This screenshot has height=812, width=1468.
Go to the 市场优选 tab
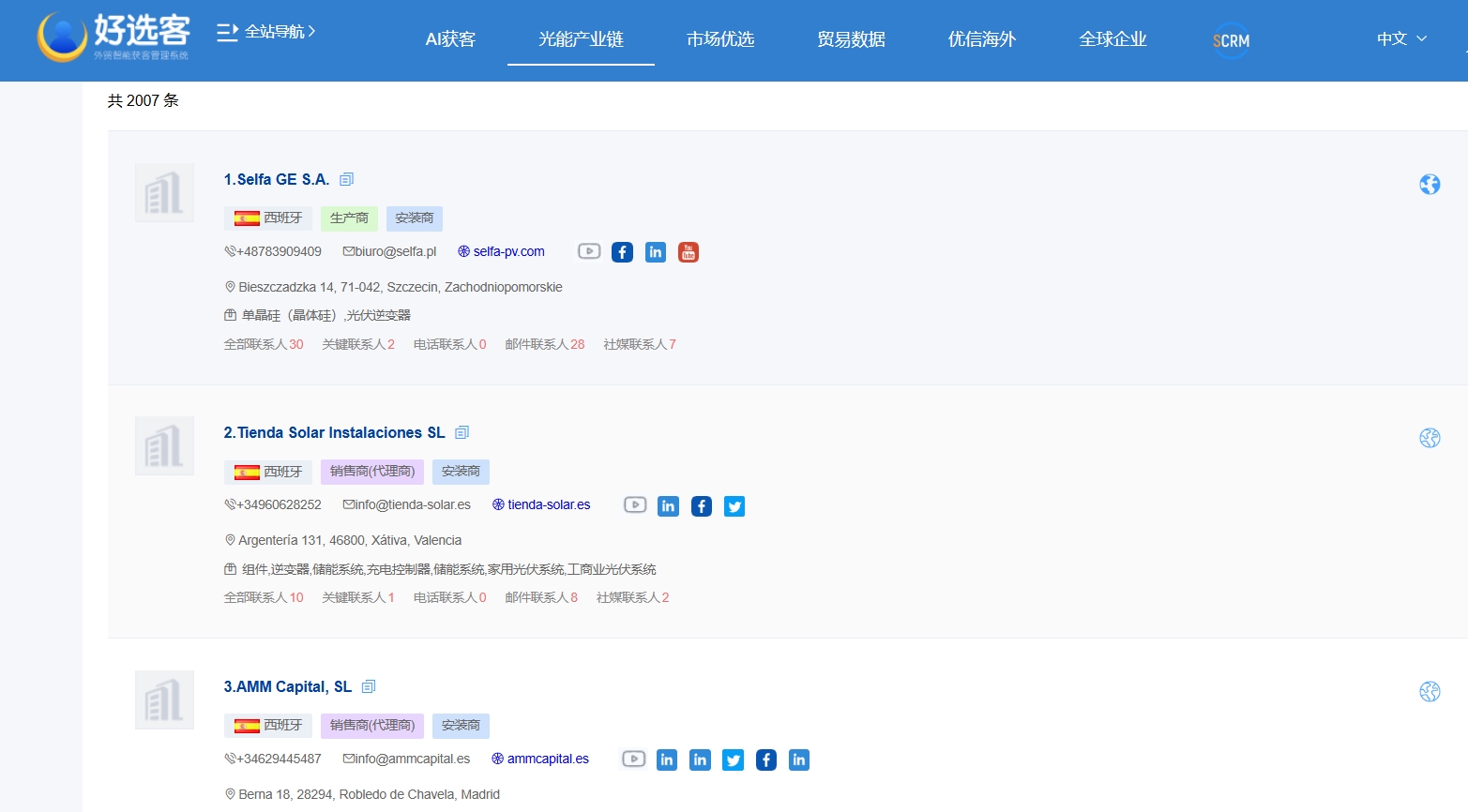click(x=720, y=39)
